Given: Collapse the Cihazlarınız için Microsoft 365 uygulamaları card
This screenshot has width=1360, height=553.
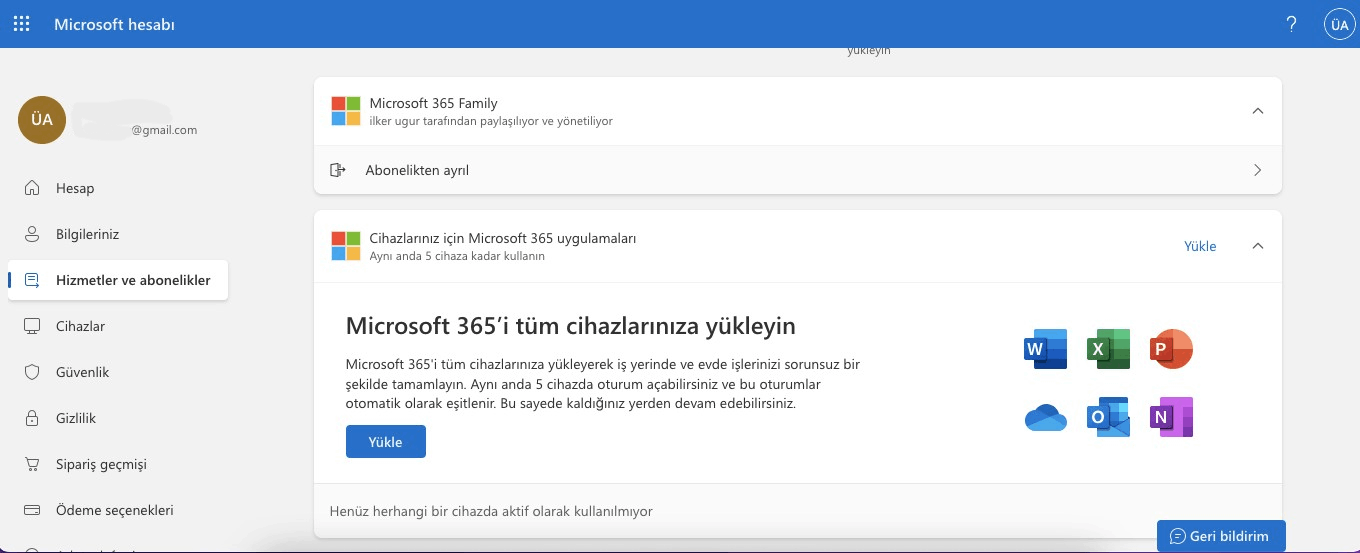Looking at the screenshot, I should point(1258,246).
